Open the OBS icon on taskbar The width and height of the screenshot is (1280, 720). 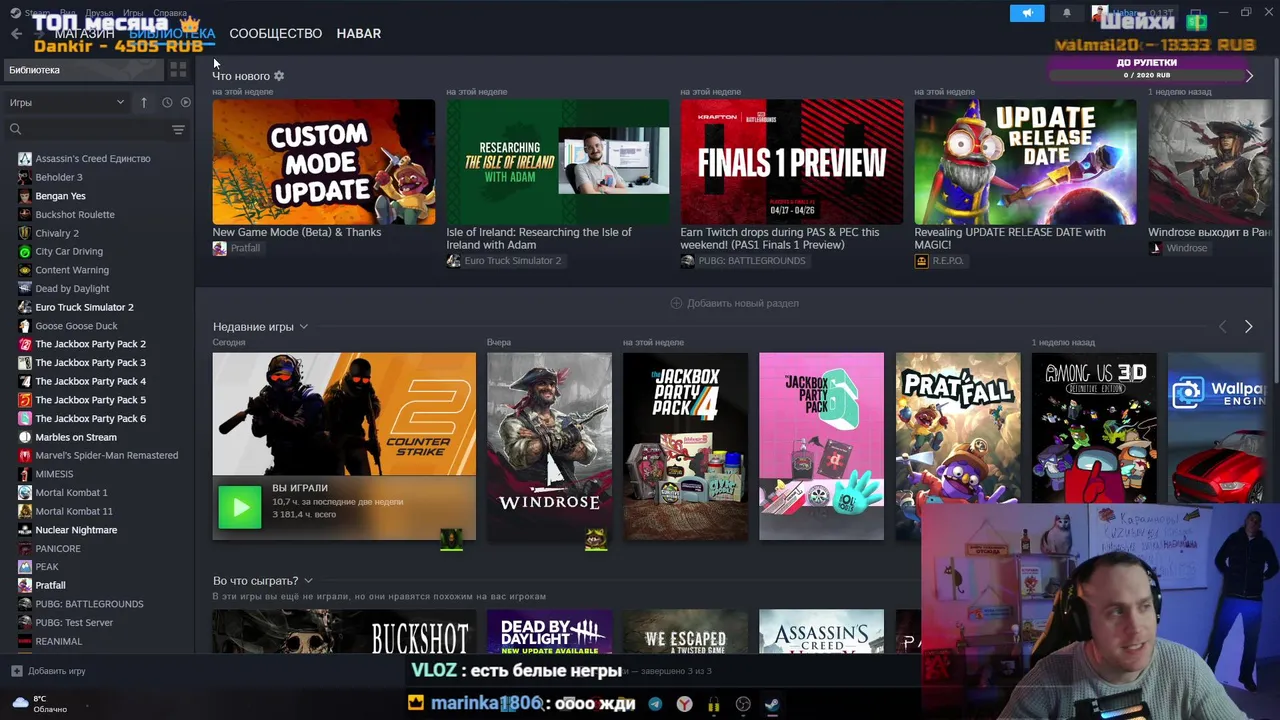tap(743, 704)
